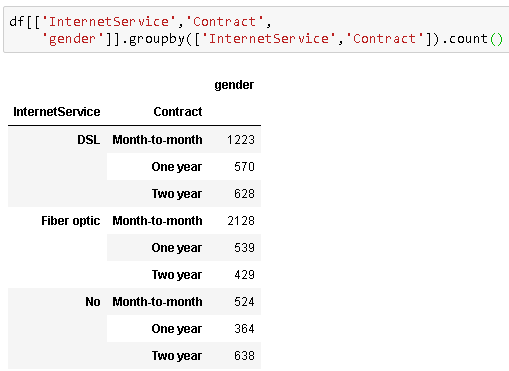The height and width of the screenshot is (371, 509).
Task: Click the value 628 for DSL Two year
Action: pos(244,194)
